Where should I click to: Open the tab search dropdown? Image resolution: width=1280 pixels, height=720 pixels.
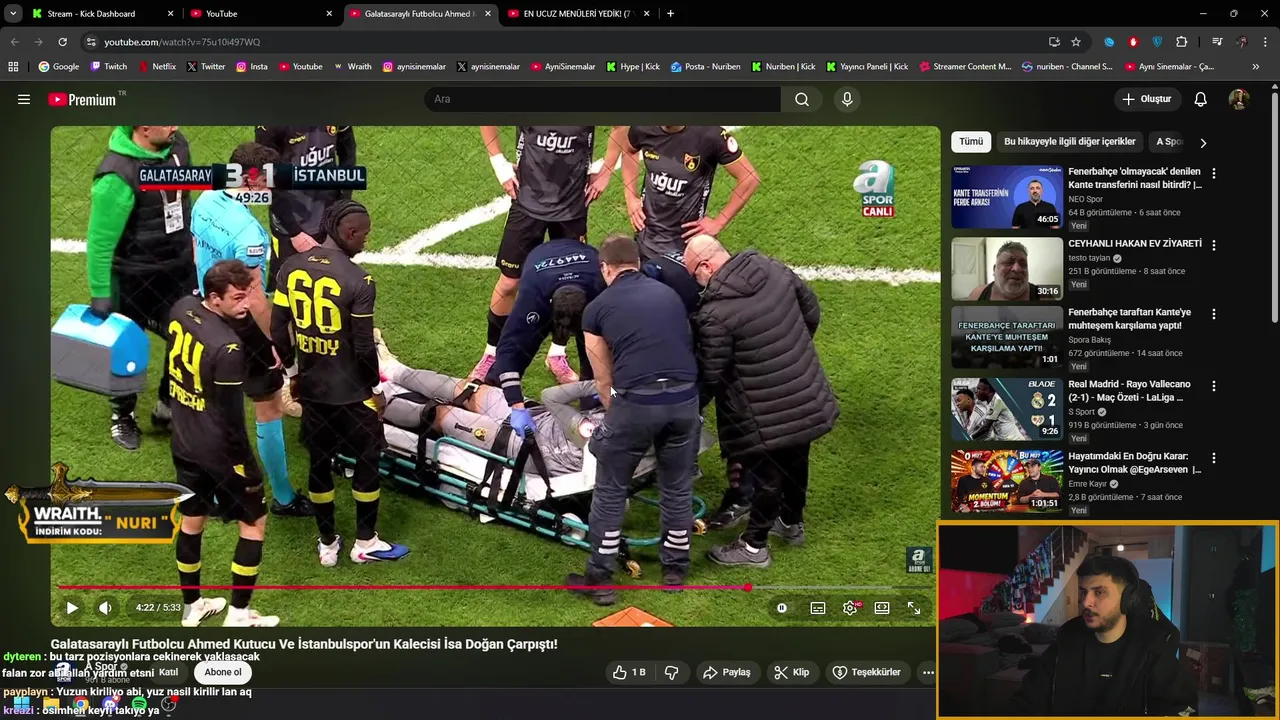point(12,14)
